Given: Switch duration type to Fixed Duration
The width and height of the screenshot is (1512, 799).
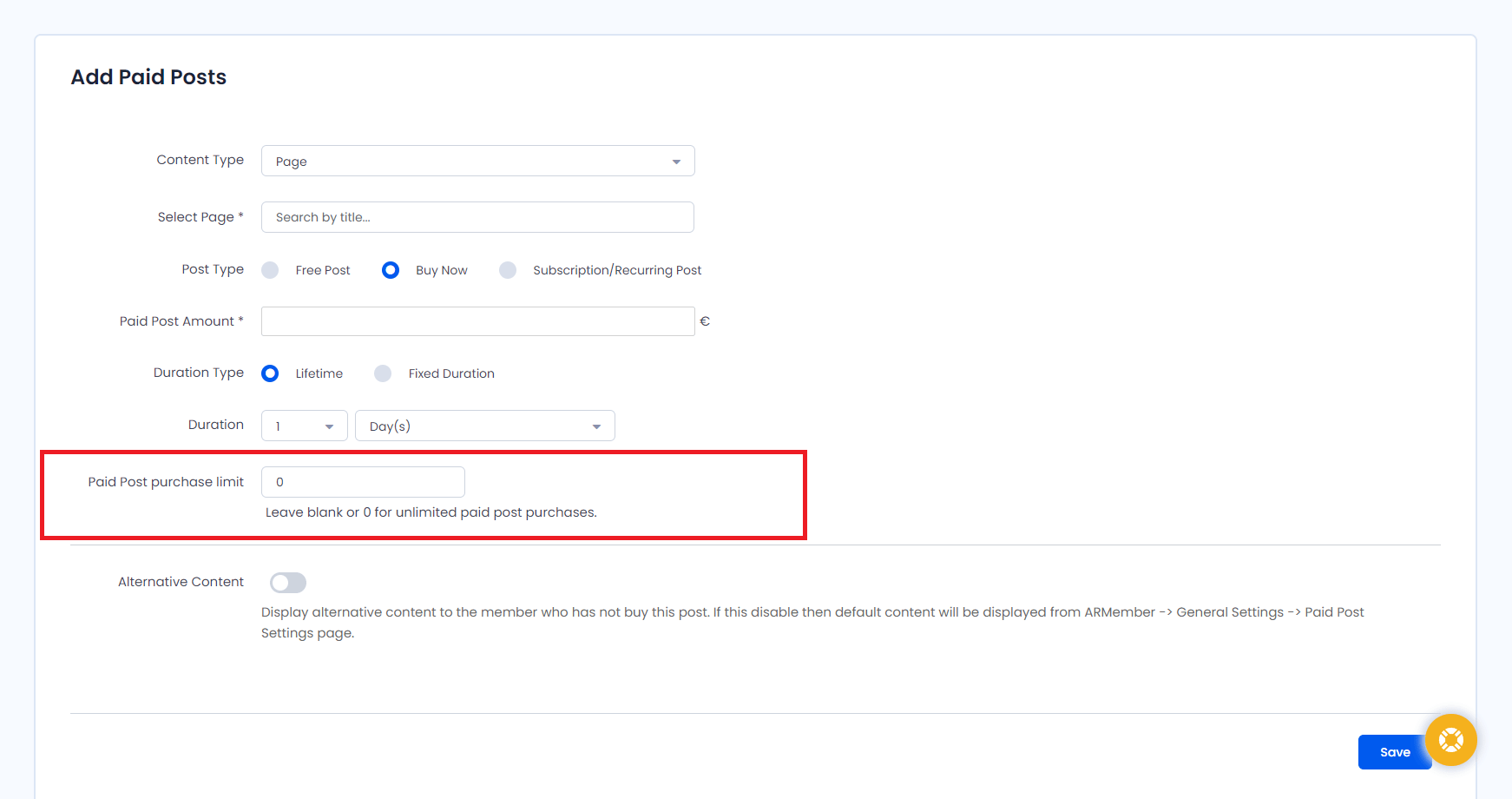Looking at the screenshot, I should click(383, 373).
